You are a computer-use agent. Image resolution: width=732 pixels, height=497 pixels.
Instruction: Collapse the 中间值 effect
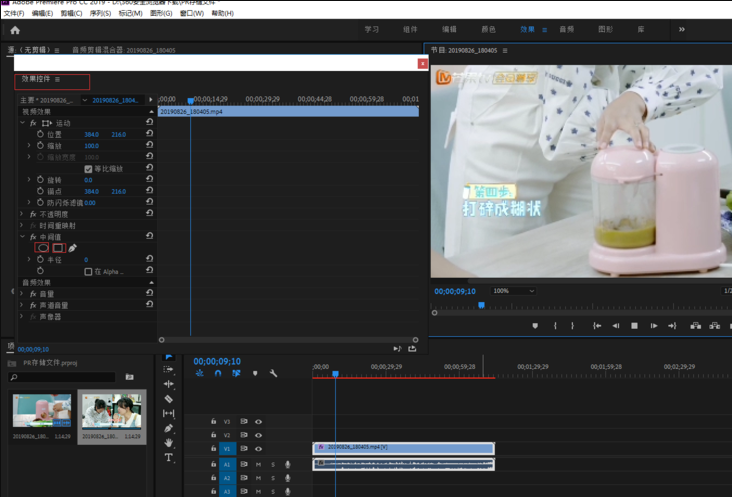(x=22, y=237)
